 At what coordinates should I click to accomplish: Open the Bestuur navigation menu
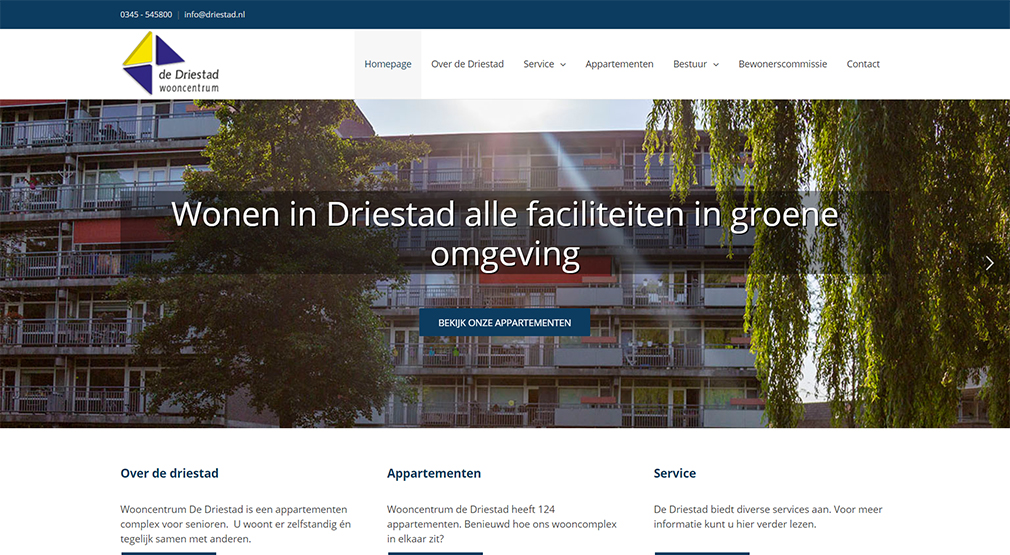690,64
